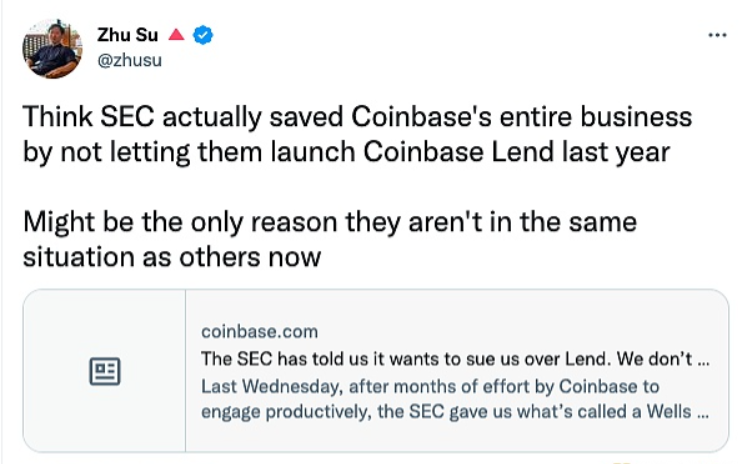The width and height of the screenshot is (748, 464).
Task: Click the ellipsis ending the card headline
Action: tap(703, 358)
